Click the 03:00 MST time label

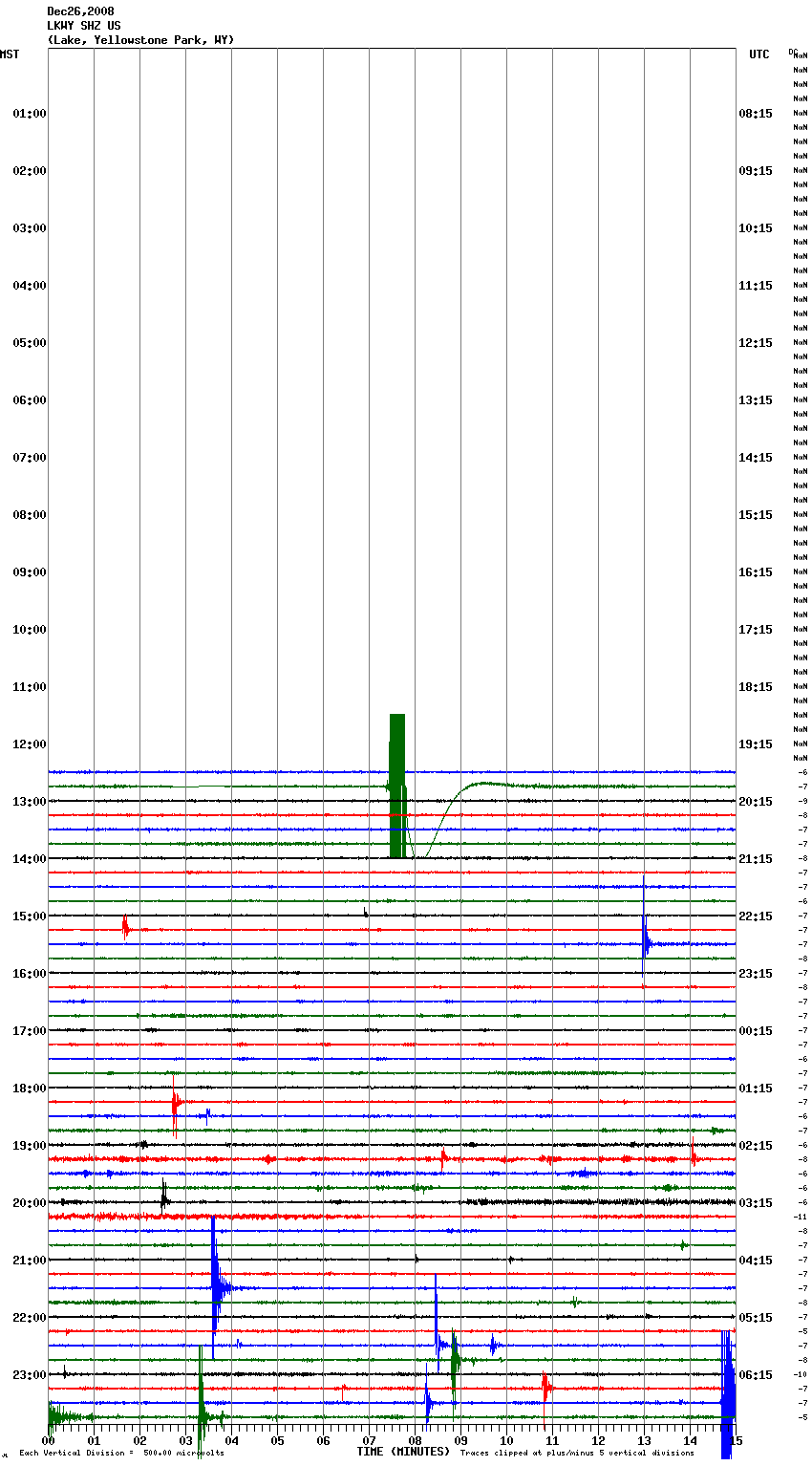tap(30, 228)
